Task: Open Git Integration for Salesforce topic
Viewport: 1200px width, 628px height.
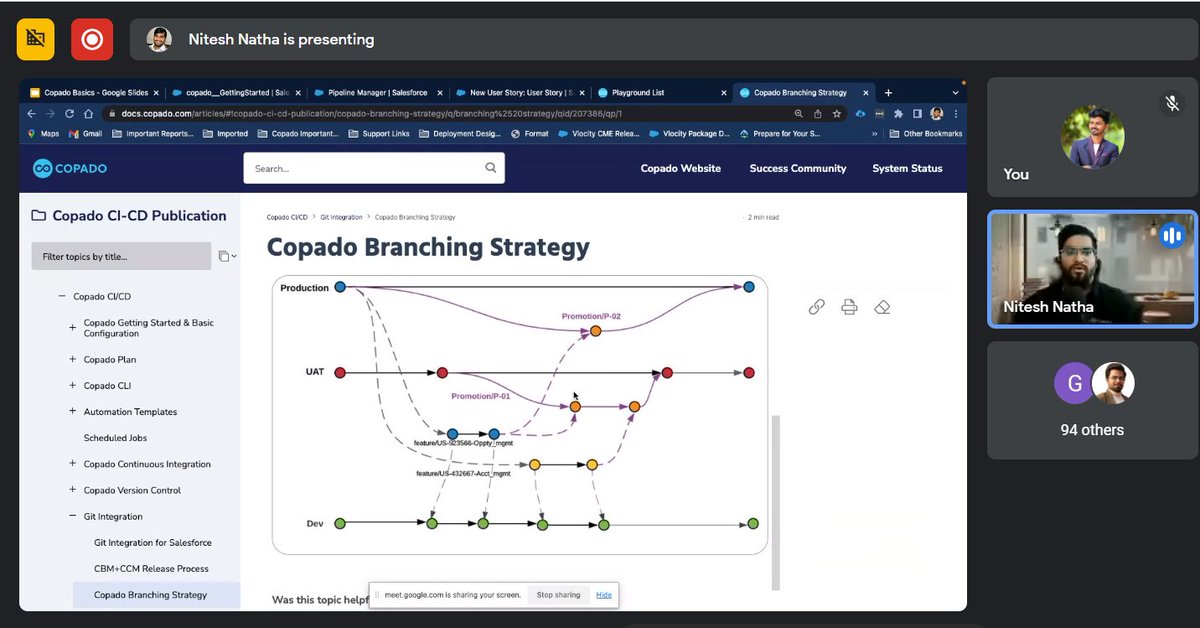Action: 153,542
